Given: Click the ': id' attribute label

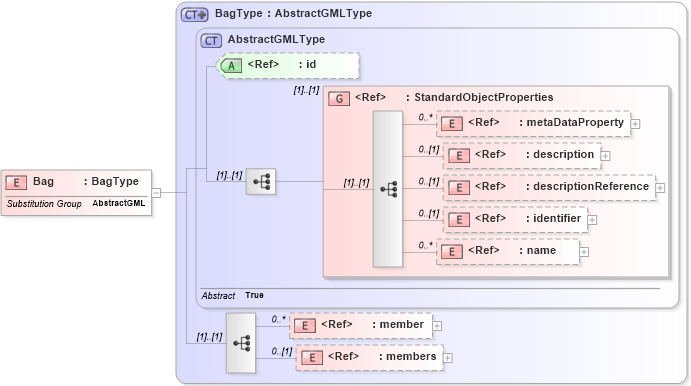Looking at the screenshot, I should [x=308, y=64].
